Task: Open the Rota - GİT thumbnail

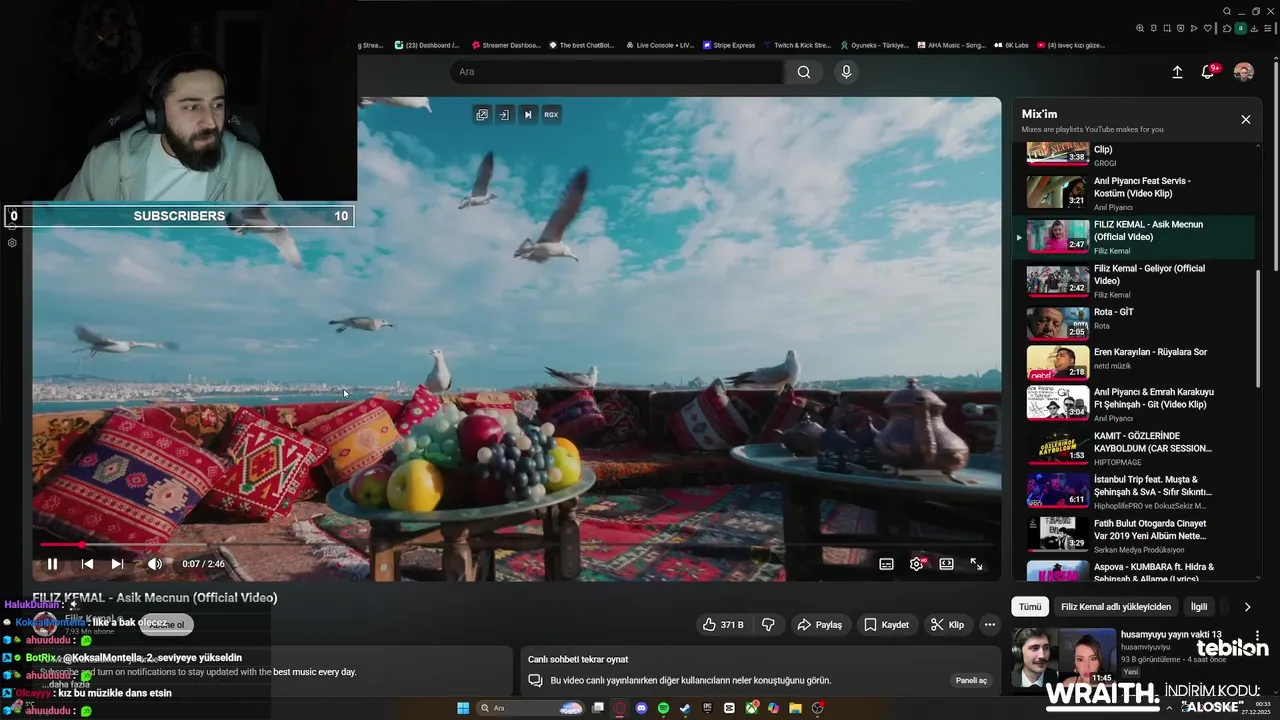Action: (1058, 324)
